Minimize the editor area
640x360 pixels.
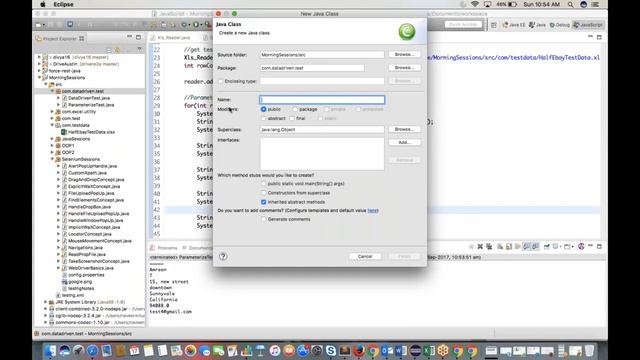[x=590, y=37]
